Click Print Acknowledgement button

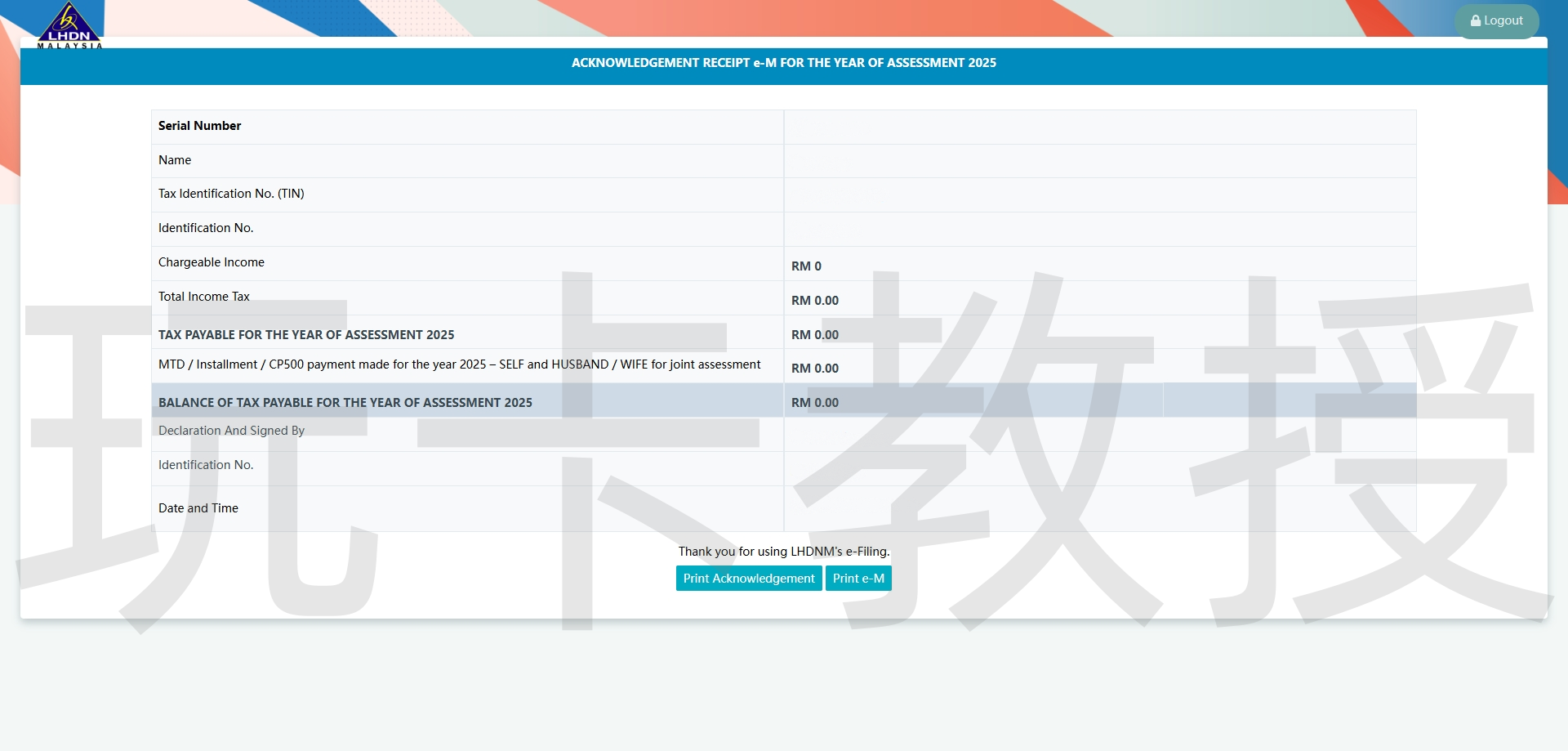click(749, 579)
